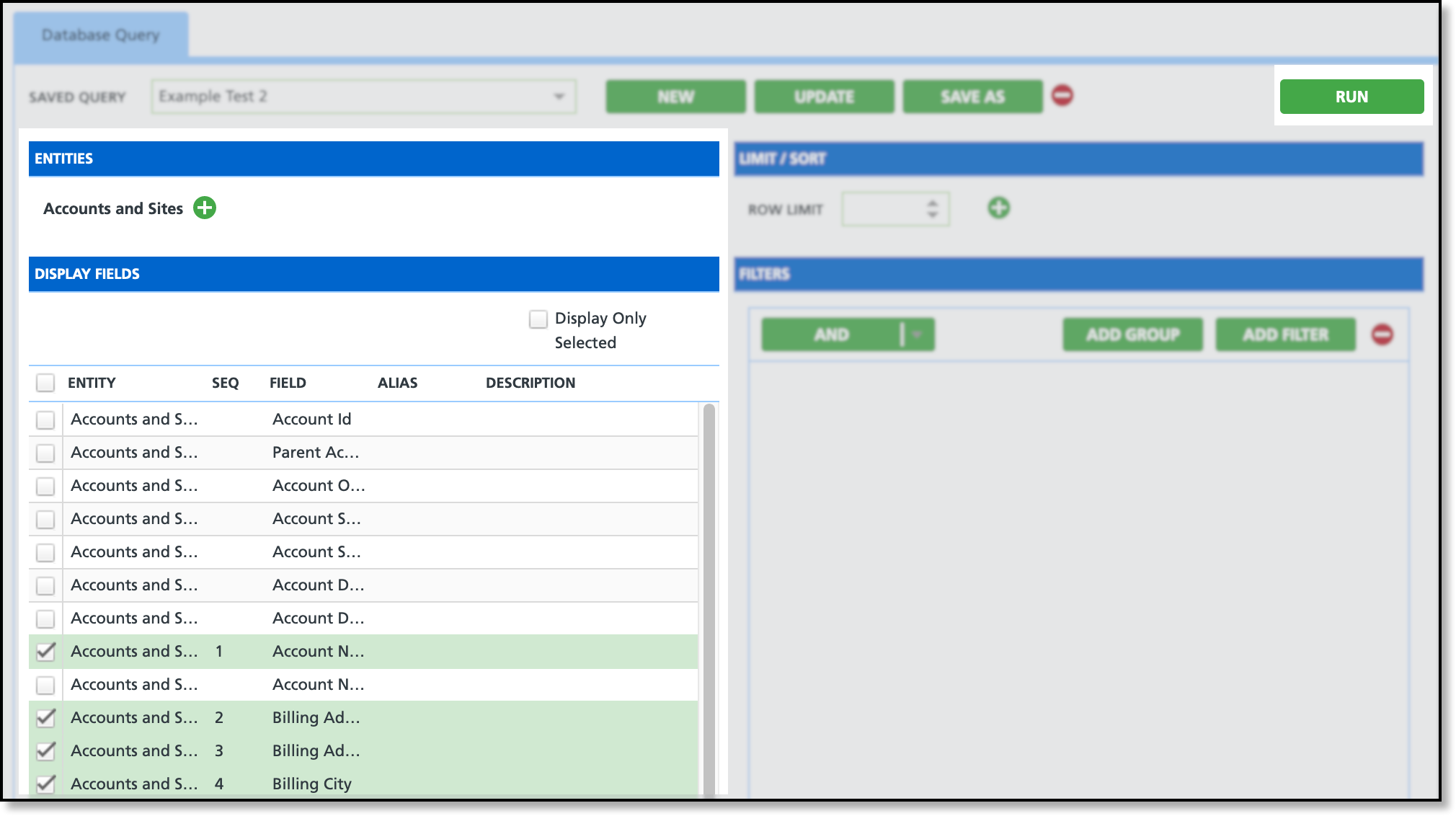Uncheck the row with sequence number 1

(45, 652)
